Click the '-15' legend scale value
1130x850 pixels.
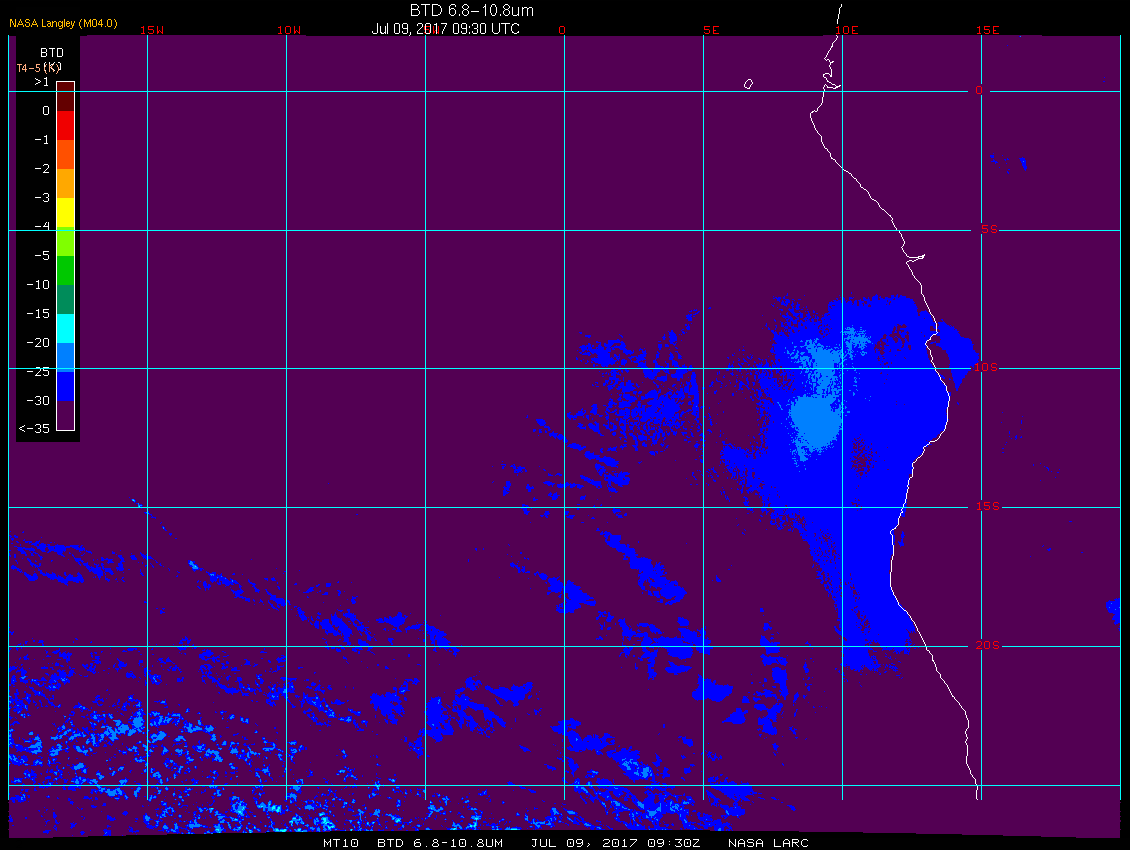pos(38,314)
